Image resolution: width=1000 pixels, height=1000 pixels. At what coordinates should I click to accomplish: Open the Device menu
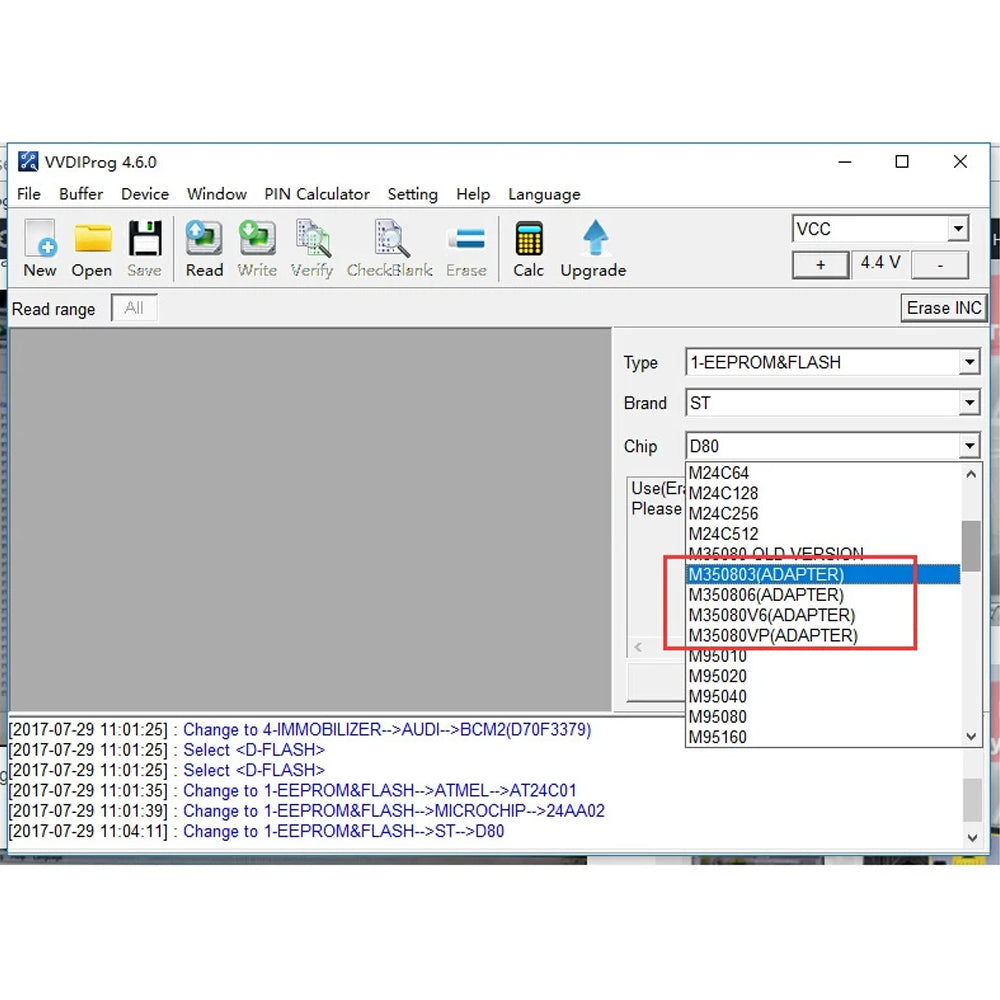point(145,194)
